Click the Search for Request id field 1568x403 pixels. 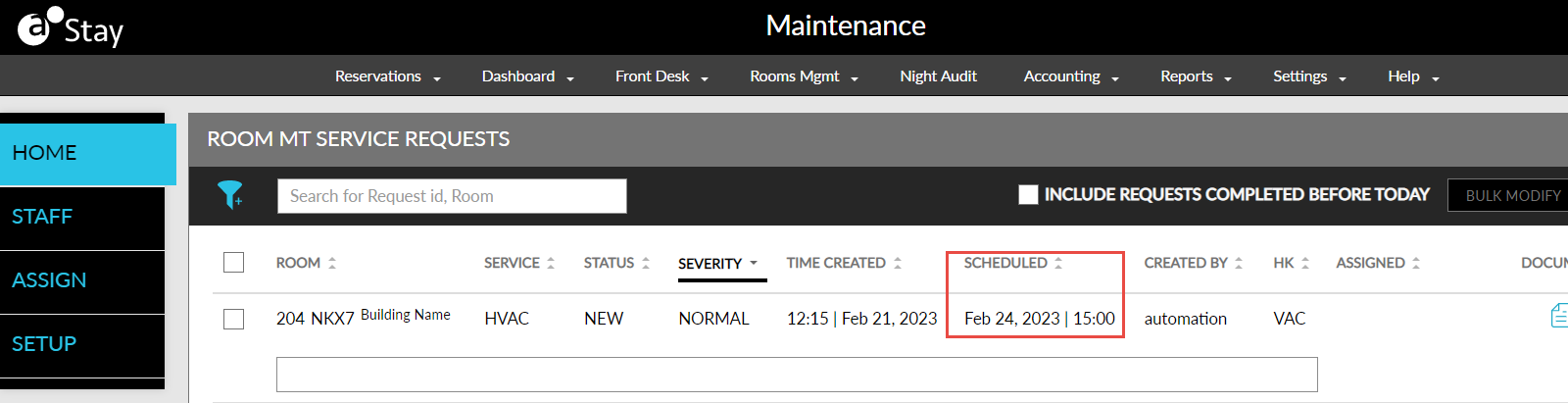[x=452, y=196]
